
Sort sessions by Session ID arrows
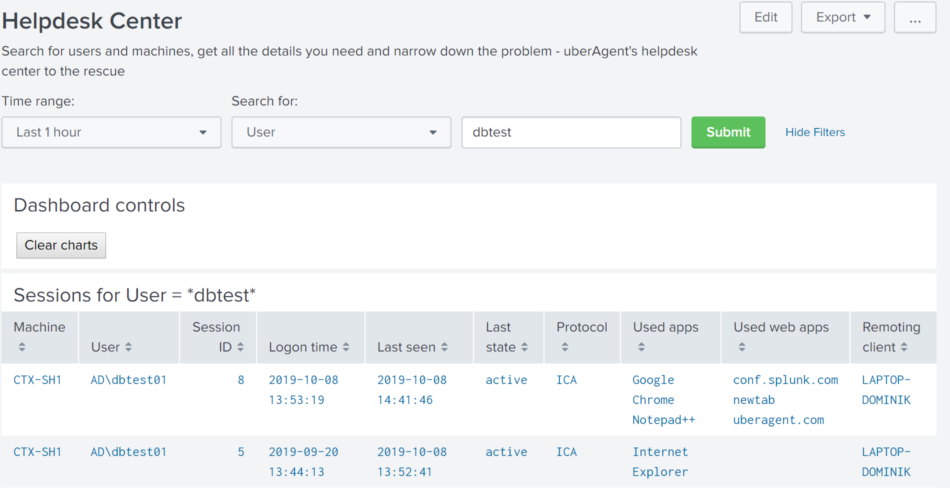[x=239, y=347]
